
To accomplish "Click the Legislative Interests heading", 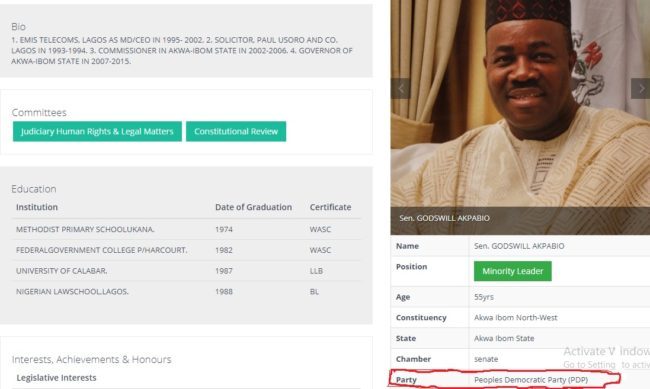I will (56, 378).
